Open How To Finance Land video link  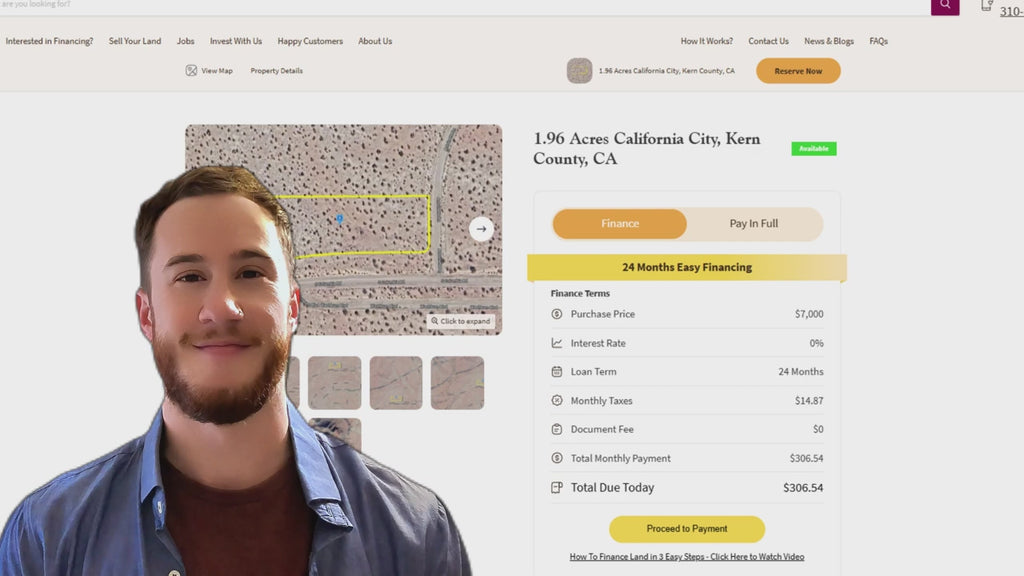pyautogui.click(x=686, y=557)
